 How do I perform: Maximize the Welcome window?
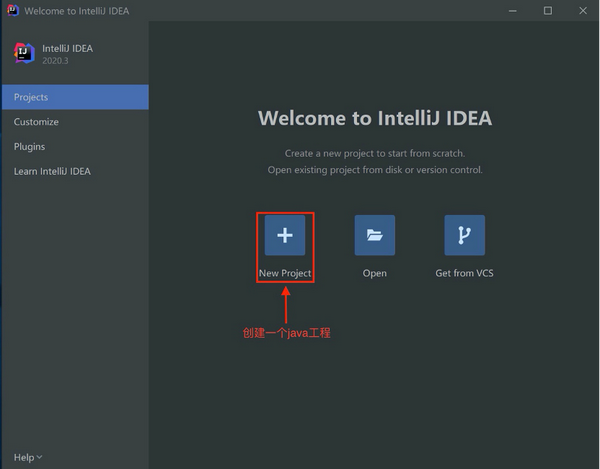548,11
